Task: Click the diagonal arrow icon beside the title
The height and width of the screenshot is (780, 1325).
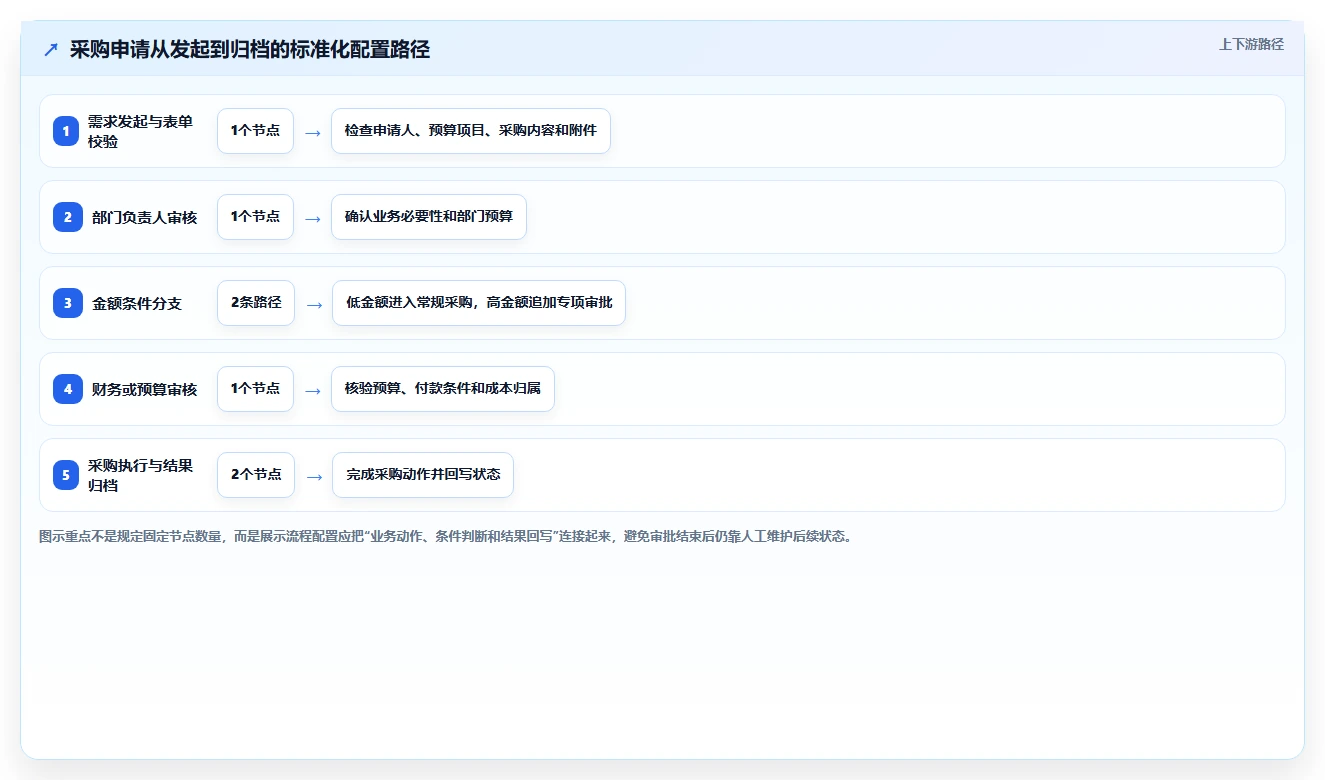Action: click(51, 49)
